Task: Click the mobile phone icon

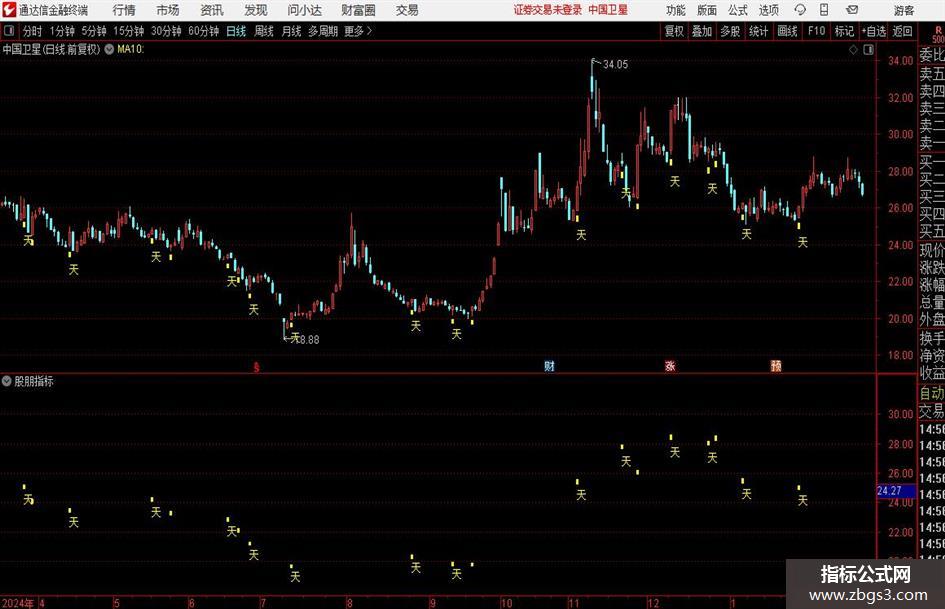Action: 824,10
